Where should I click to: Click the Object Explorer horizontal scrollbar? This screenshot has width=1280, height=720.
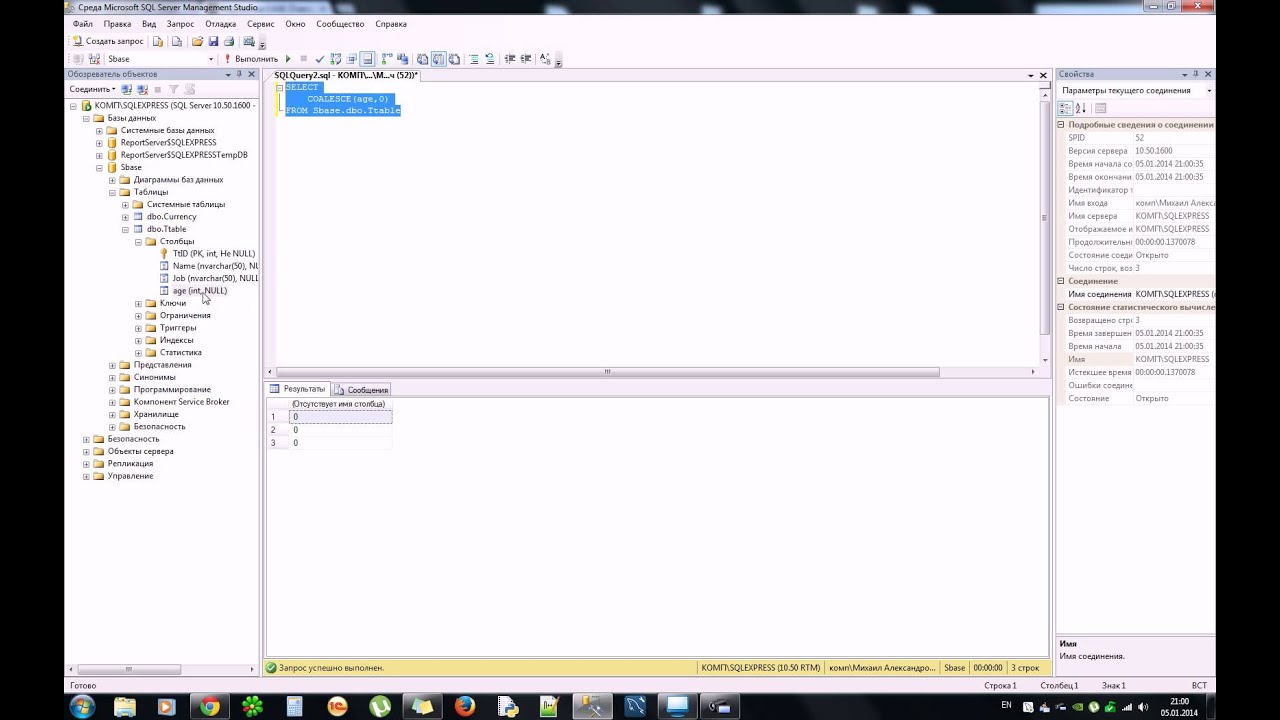(x=128, y=669)
